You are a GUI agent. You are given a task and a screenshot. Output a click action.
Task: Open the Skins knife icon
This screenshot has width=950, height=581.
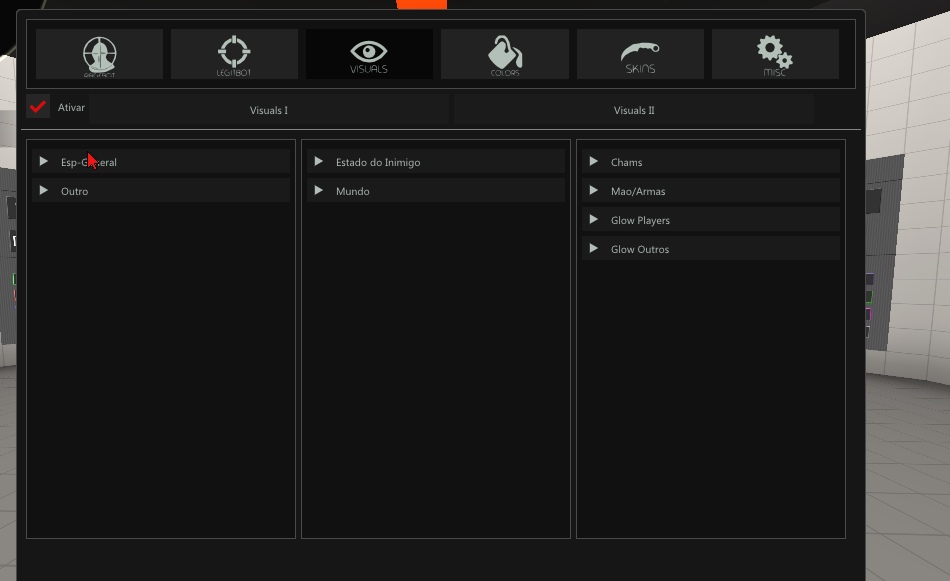pos(640,54)
